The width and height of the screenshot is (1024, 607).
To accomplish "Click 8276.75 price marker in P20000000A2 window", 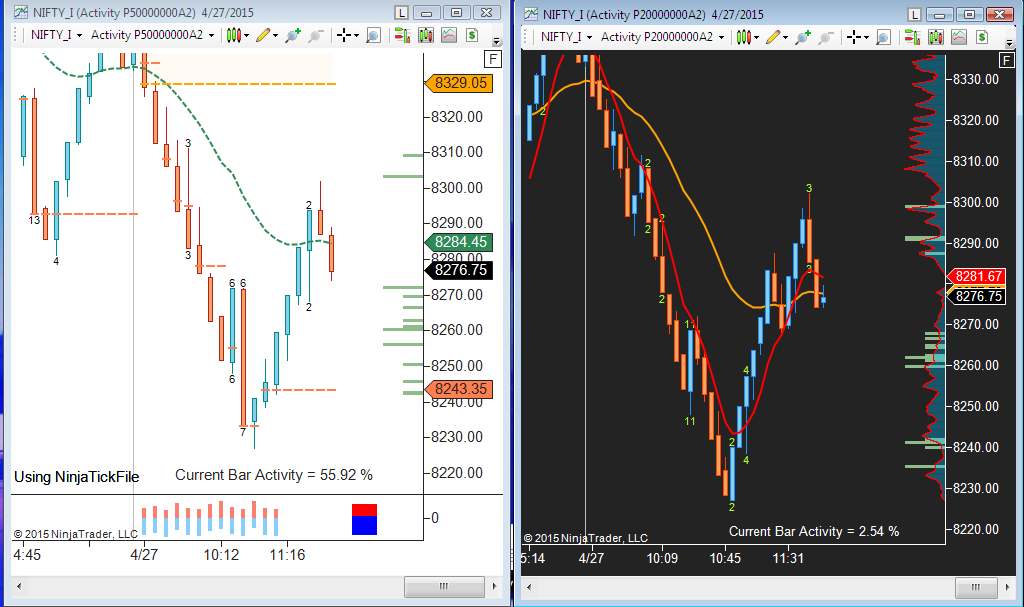I will click(x=976, y=296).
